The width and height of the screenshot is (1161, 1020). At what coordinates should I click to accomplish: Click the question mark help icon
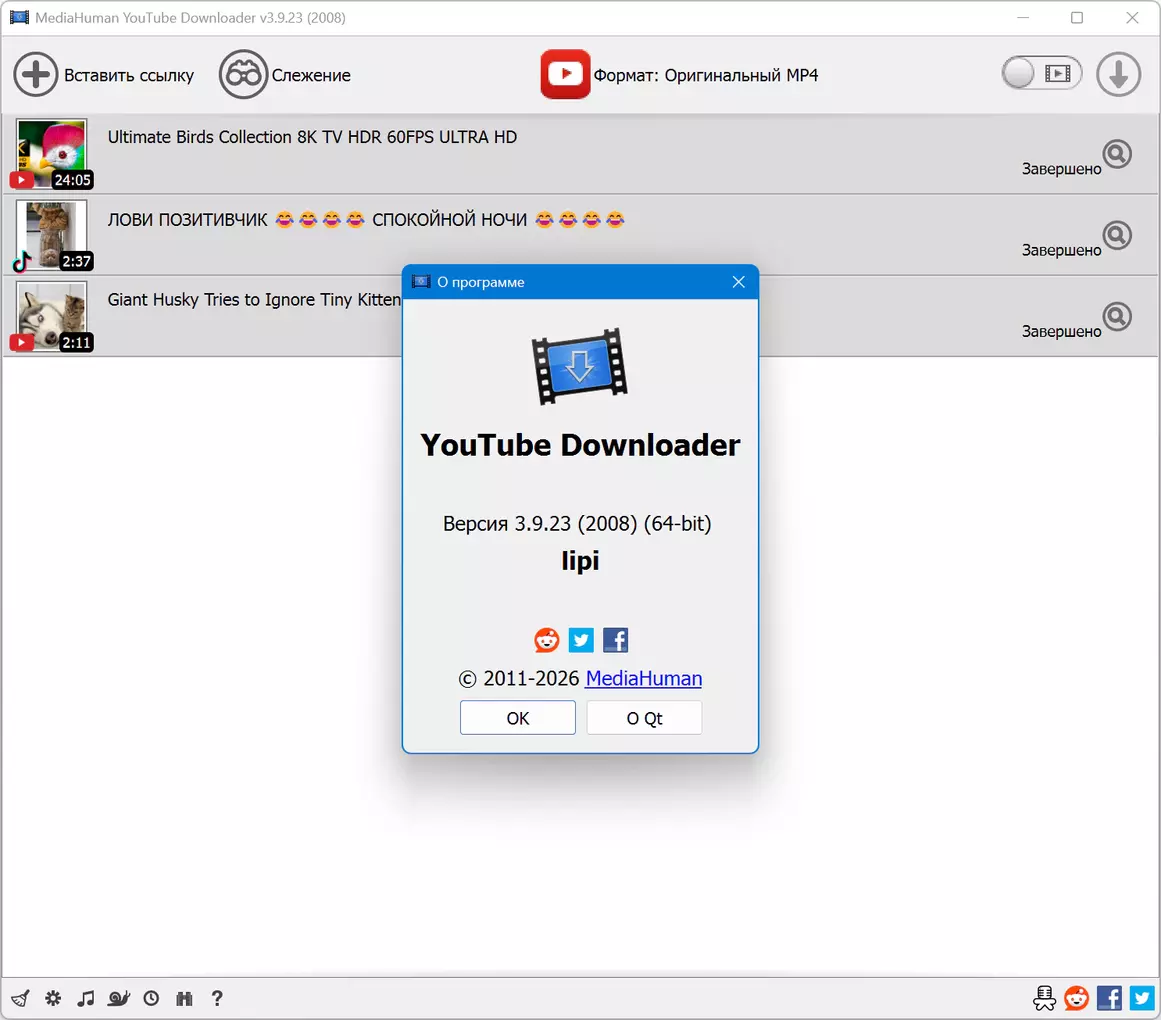pyautogui.click(x=217, y=999)
